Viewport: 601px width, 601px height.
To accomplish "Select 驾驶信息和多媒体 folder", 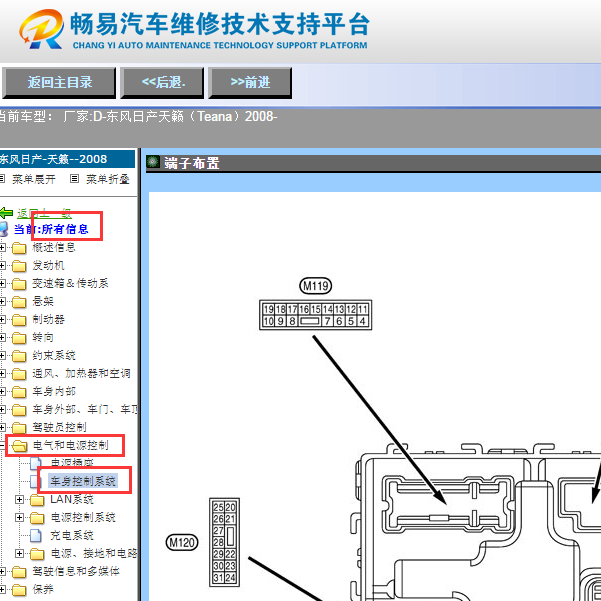I will (x=76, y=571).
